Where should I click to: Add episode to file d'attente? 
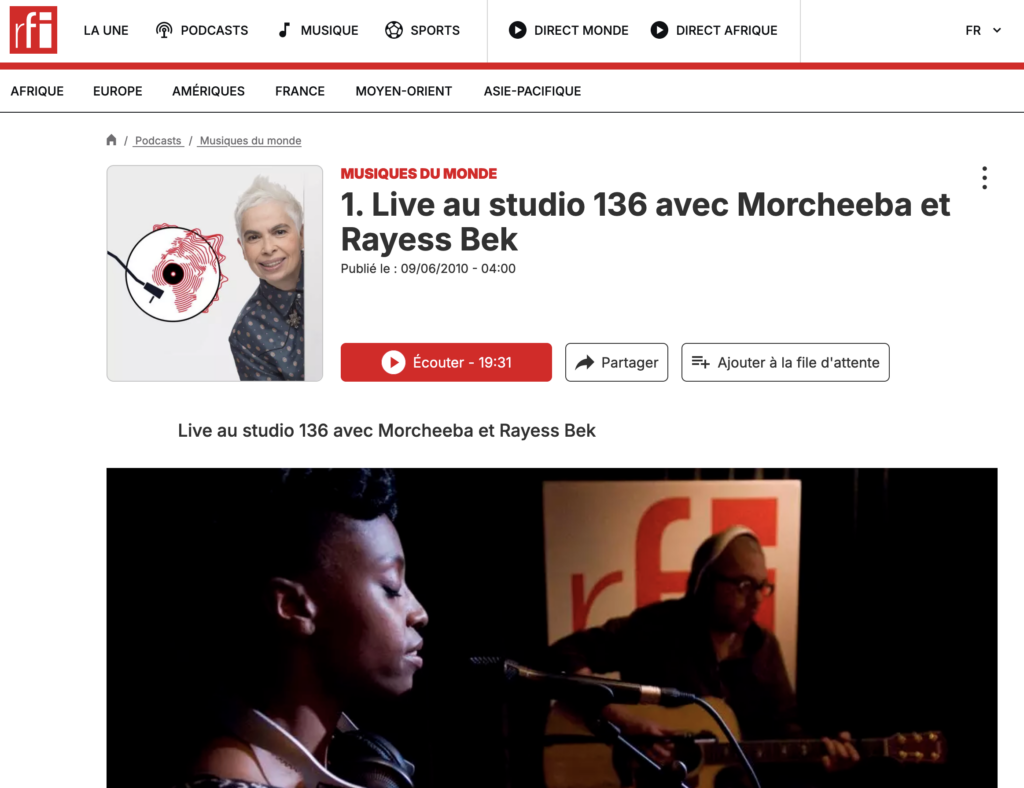point(785,362)
